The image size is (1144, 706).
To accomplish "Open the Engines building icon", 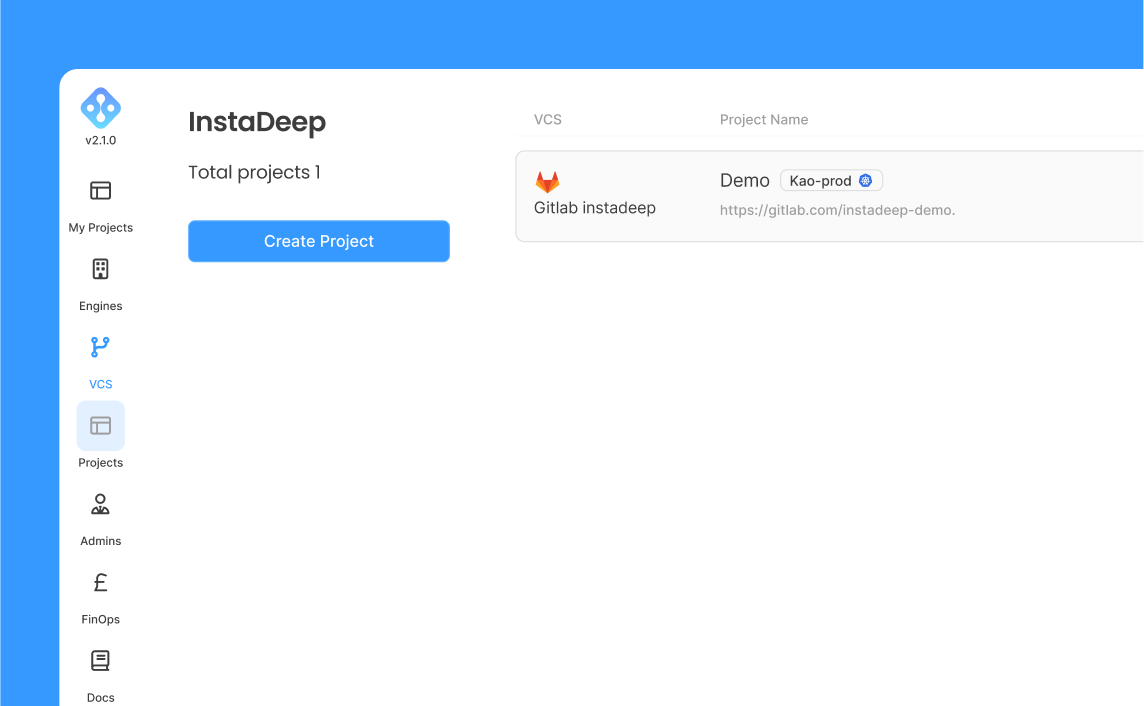I will 101,269.
